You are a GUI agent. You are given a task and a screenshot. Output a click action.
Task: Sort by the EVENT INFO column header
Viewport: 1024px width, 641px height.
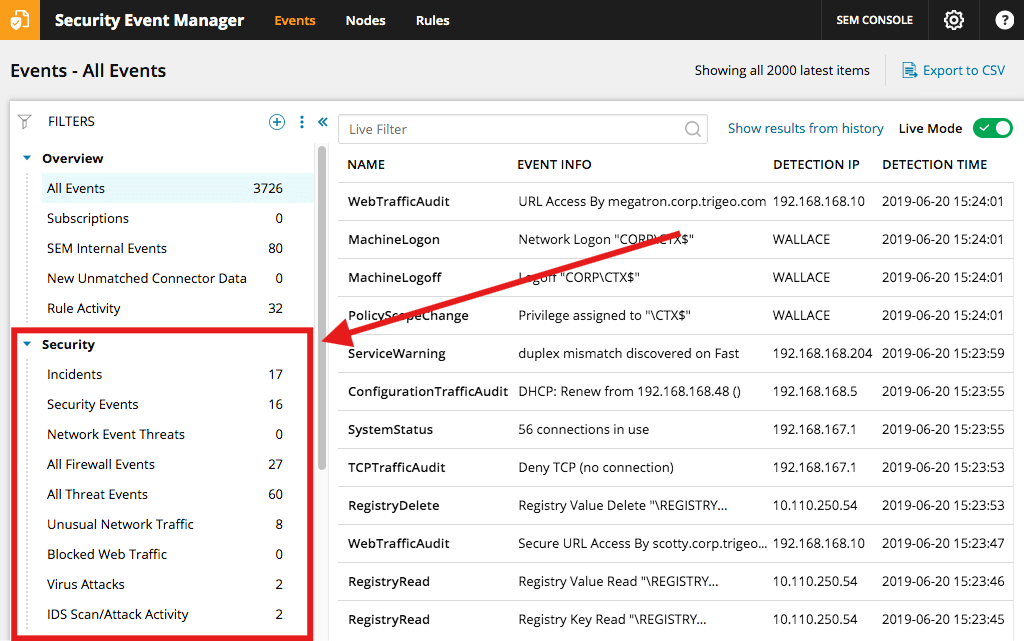[554, 164]
